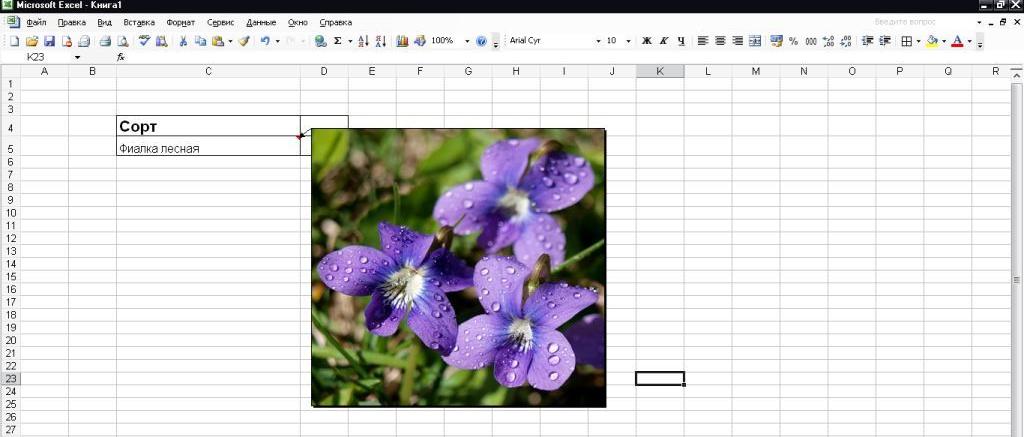This screenshot has width=1024, height=437.
Task: Open the Chart Wizard icon
Action: (x=402, y=41)
